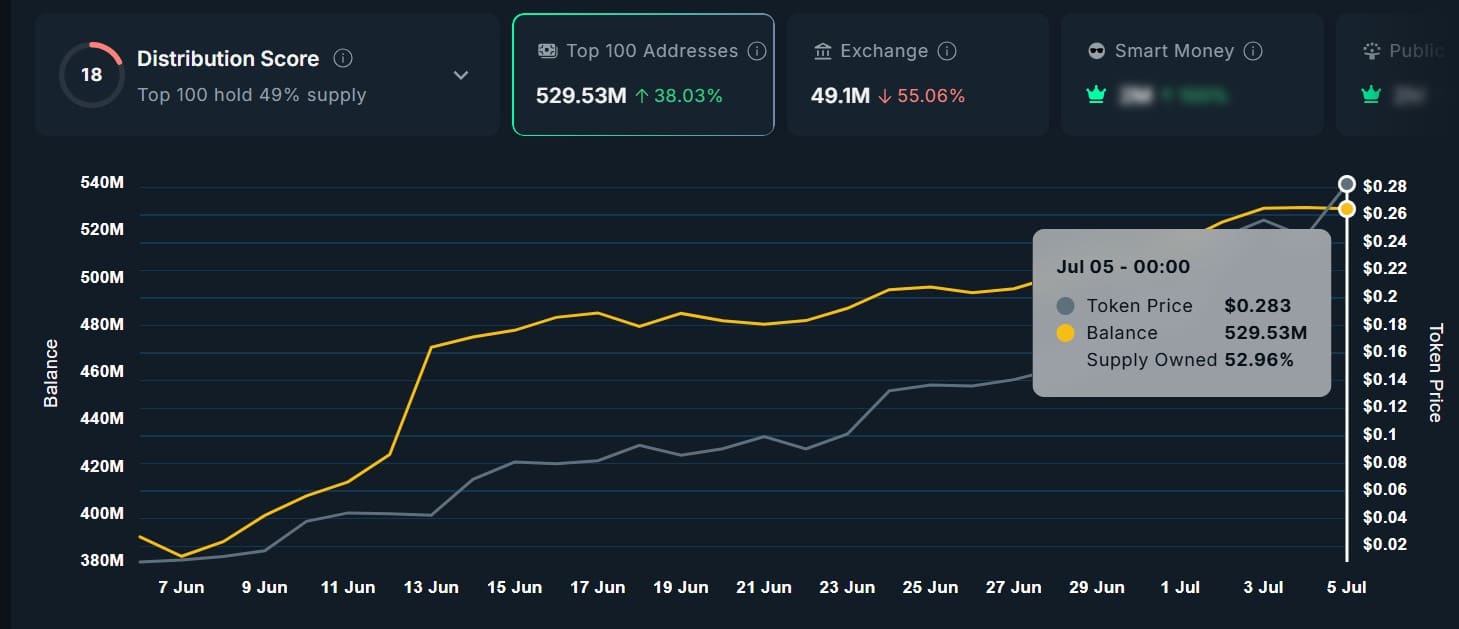The width and height of the screenshot is (1459, 629).
Task: Click the Smart Money alien icon
Action: pos(1098,50)
